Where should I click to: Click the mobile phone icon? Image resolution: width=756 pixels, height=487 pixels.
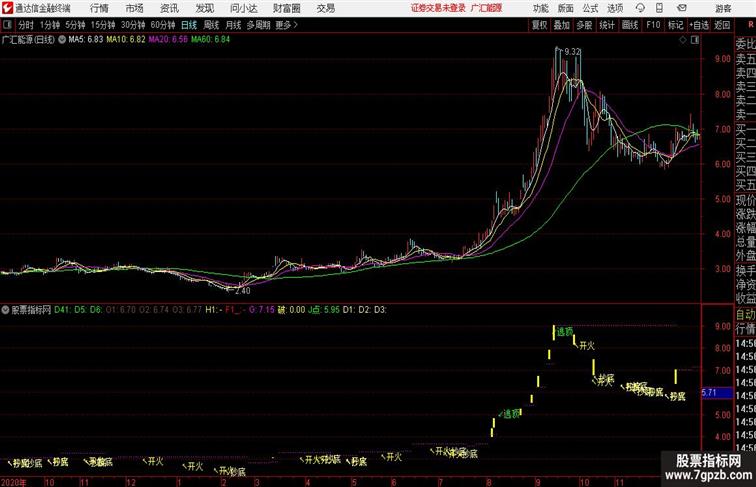659,8
